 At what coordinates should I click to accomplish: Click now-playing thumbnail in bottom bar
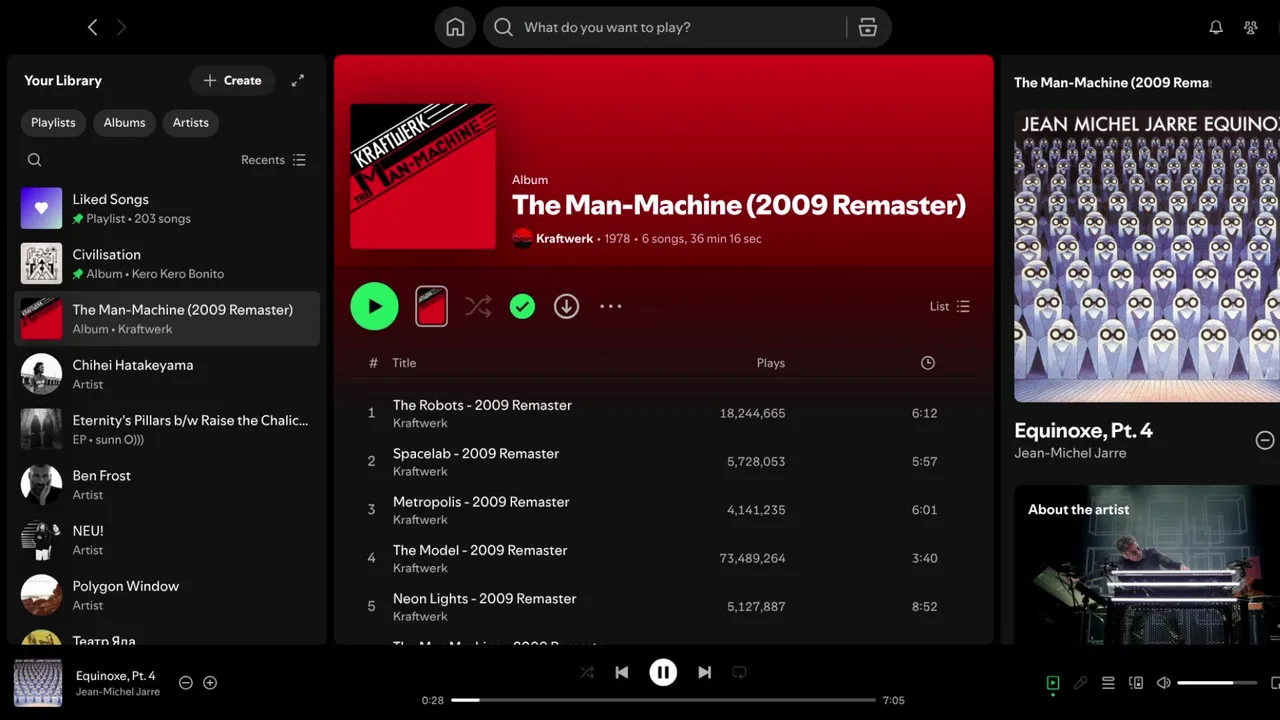38,683
